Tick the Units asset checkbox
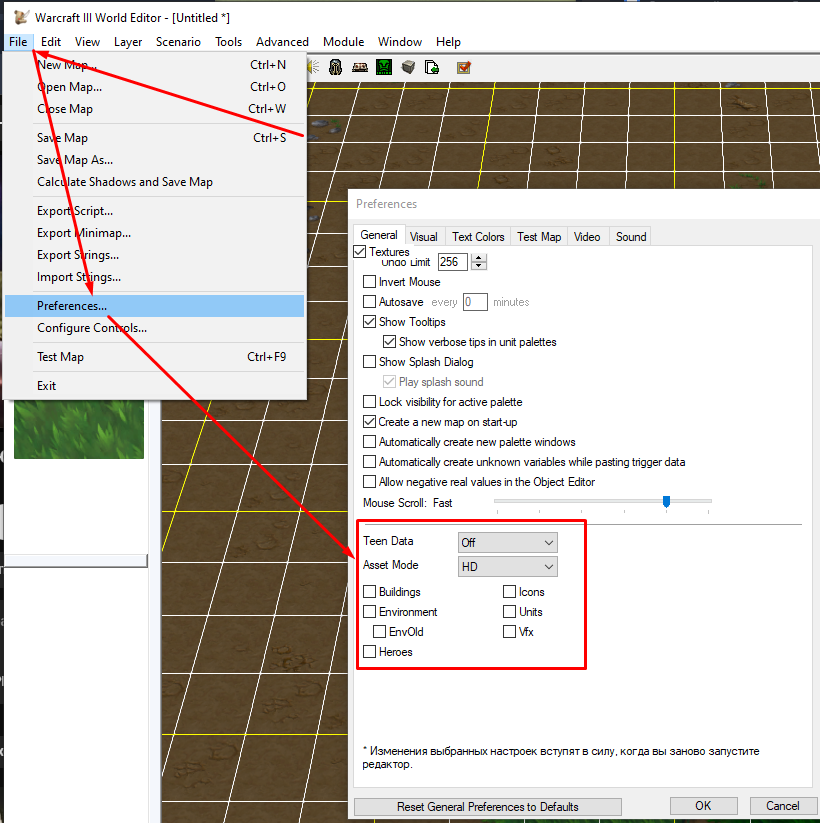Viewport: 820px width, 823px height. [509, 612]
